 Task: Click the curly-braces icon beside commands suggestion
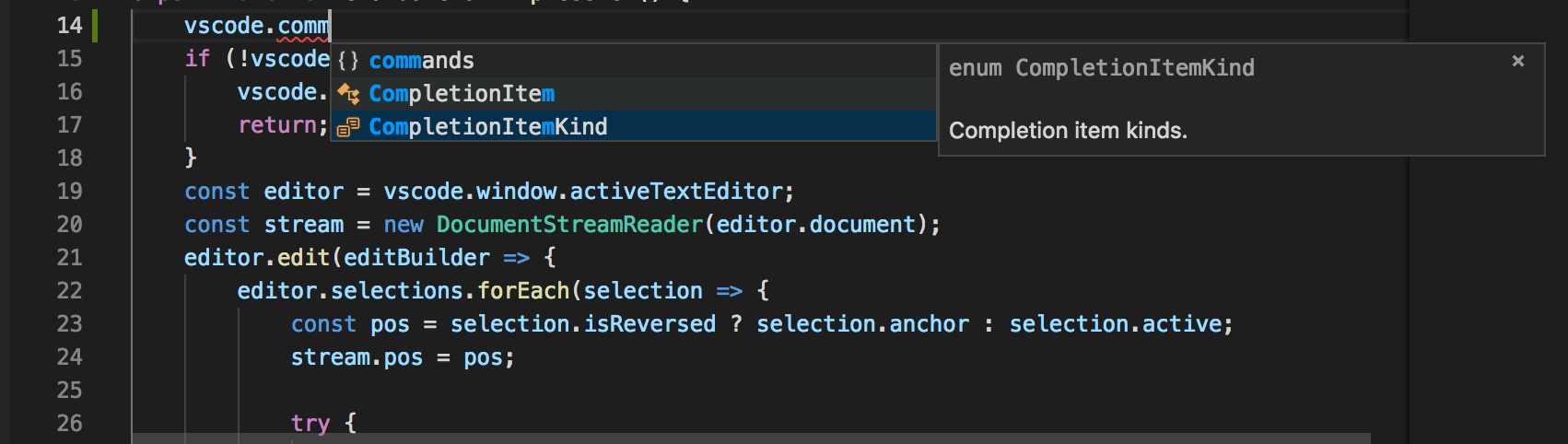pyautogui.click(x=347, y=61)
